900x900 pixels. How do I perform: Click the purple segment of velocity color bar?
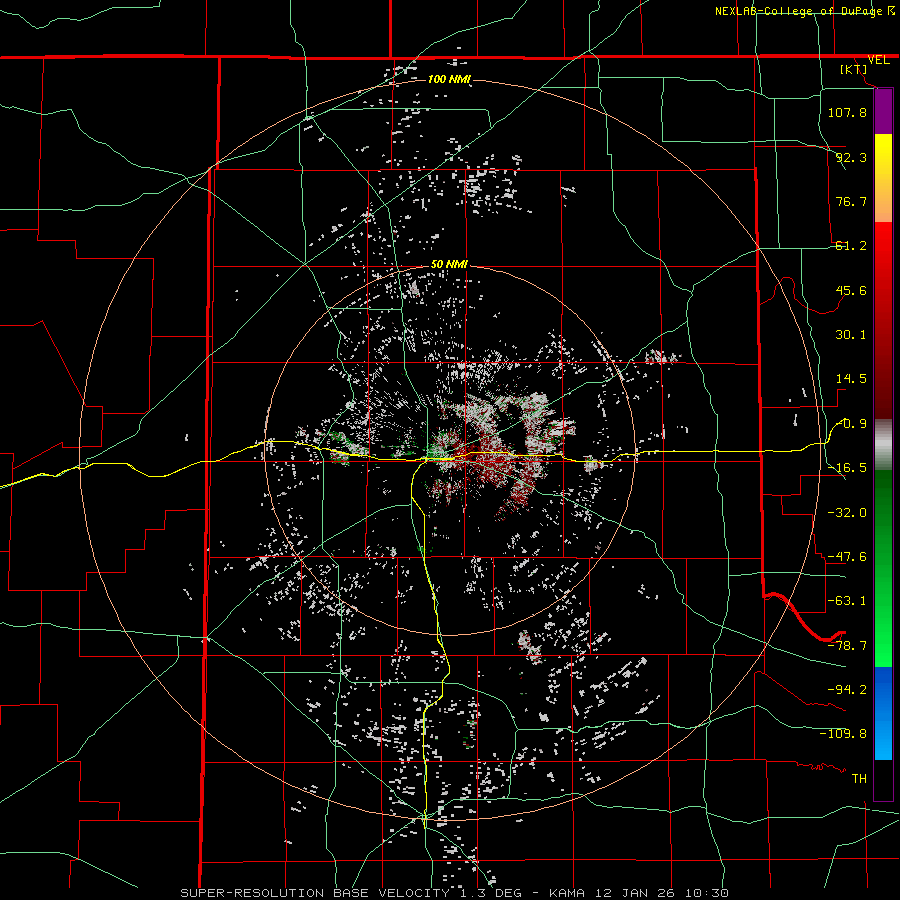tap(883, 111)
